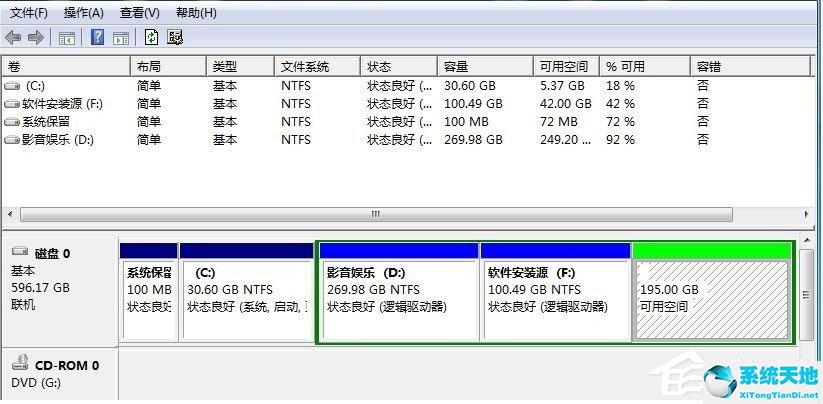Select the 影音娱乐 (D:) volume name in list
The image size is (823, 404).
click(58, 140)
